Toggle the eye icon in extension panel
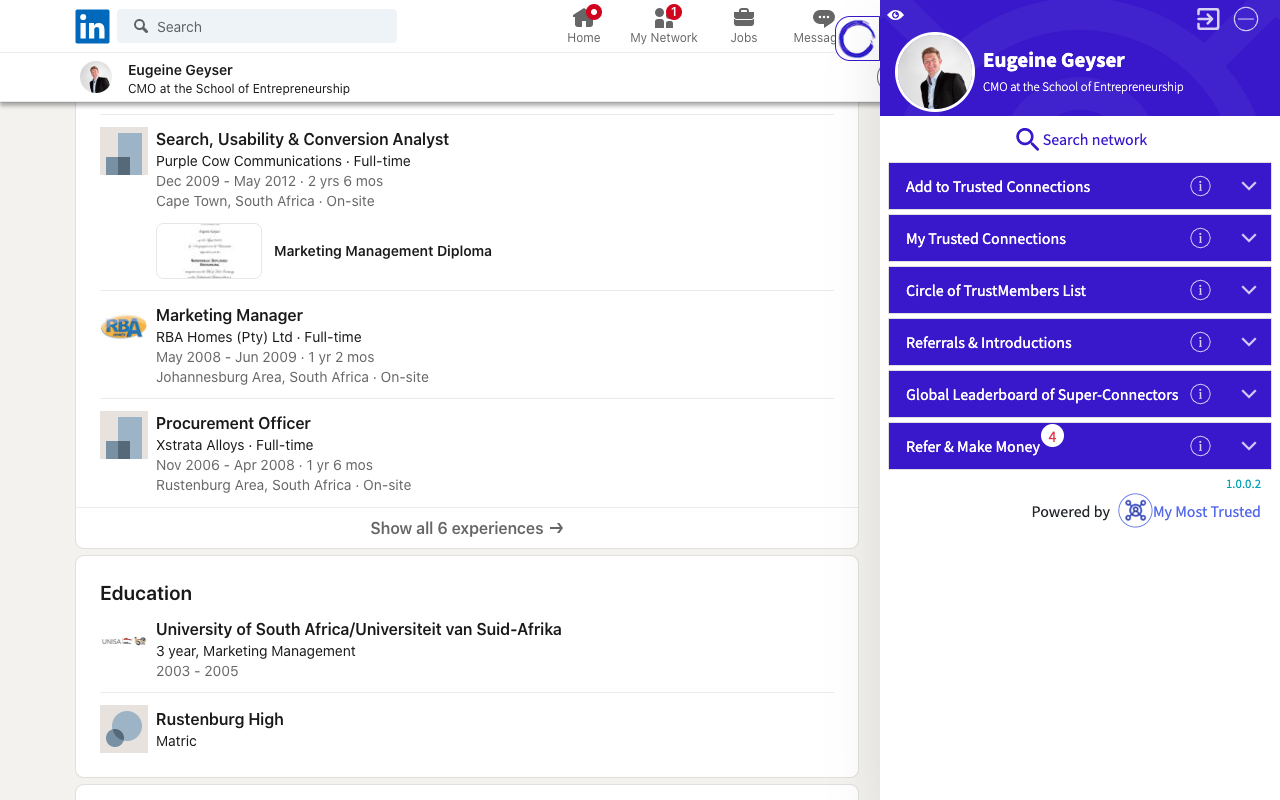Screen dimensions: 1280x800 click(896, 15)
